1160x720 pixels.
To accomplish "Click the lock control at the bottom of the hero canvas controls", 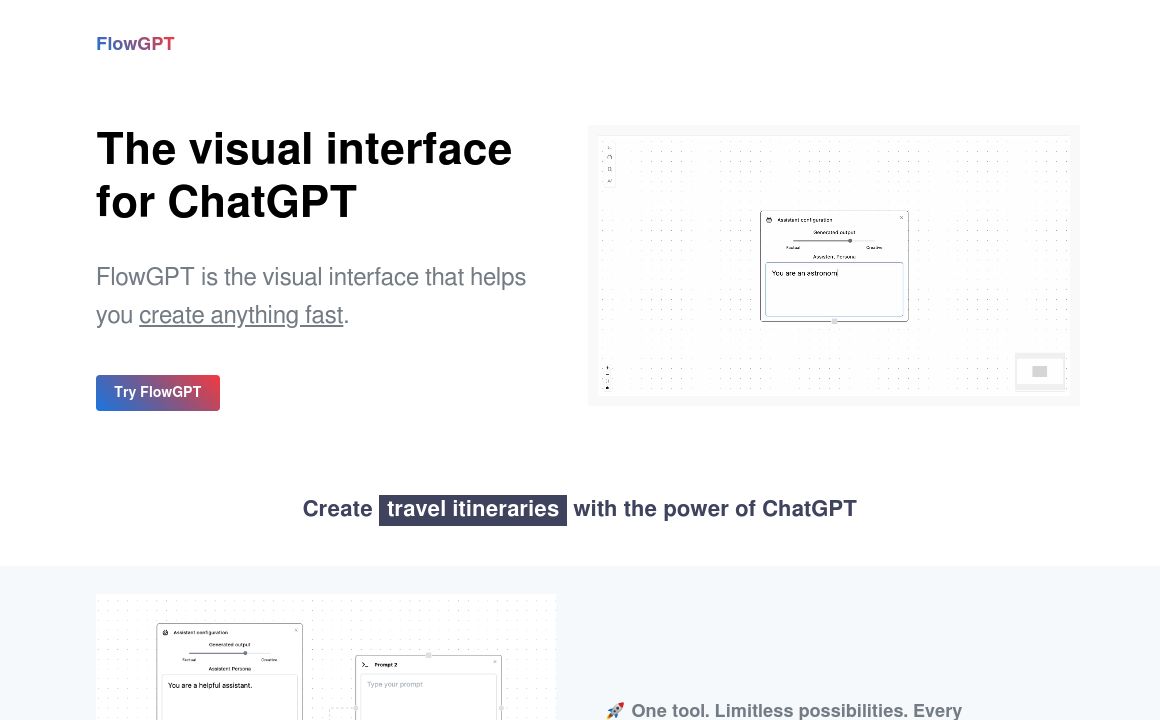I will [x=607, y=387].
